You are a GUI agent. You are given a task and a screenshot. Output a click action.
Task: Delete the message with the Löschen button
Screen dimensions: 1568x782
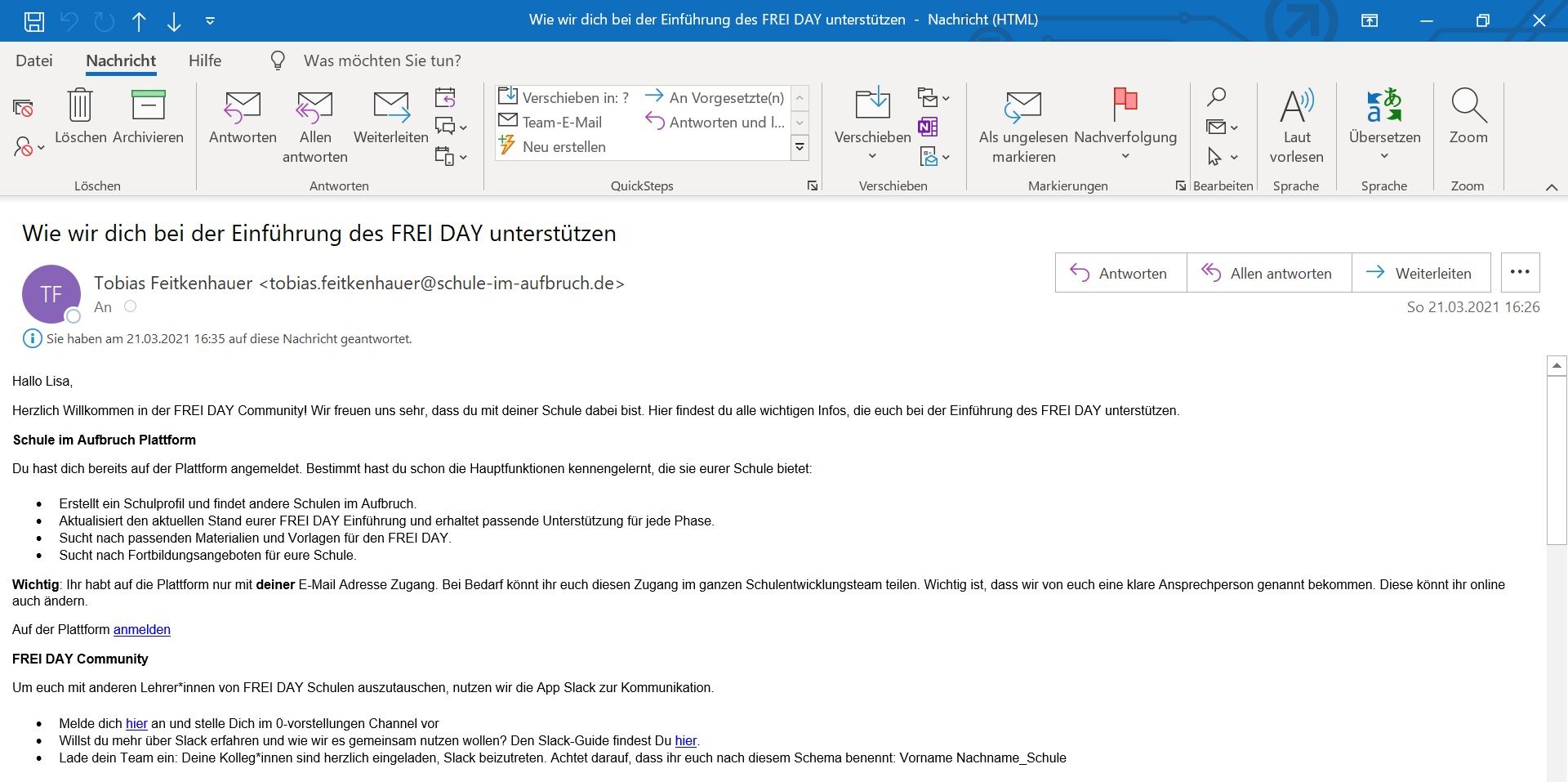click(x=80, y=116)
